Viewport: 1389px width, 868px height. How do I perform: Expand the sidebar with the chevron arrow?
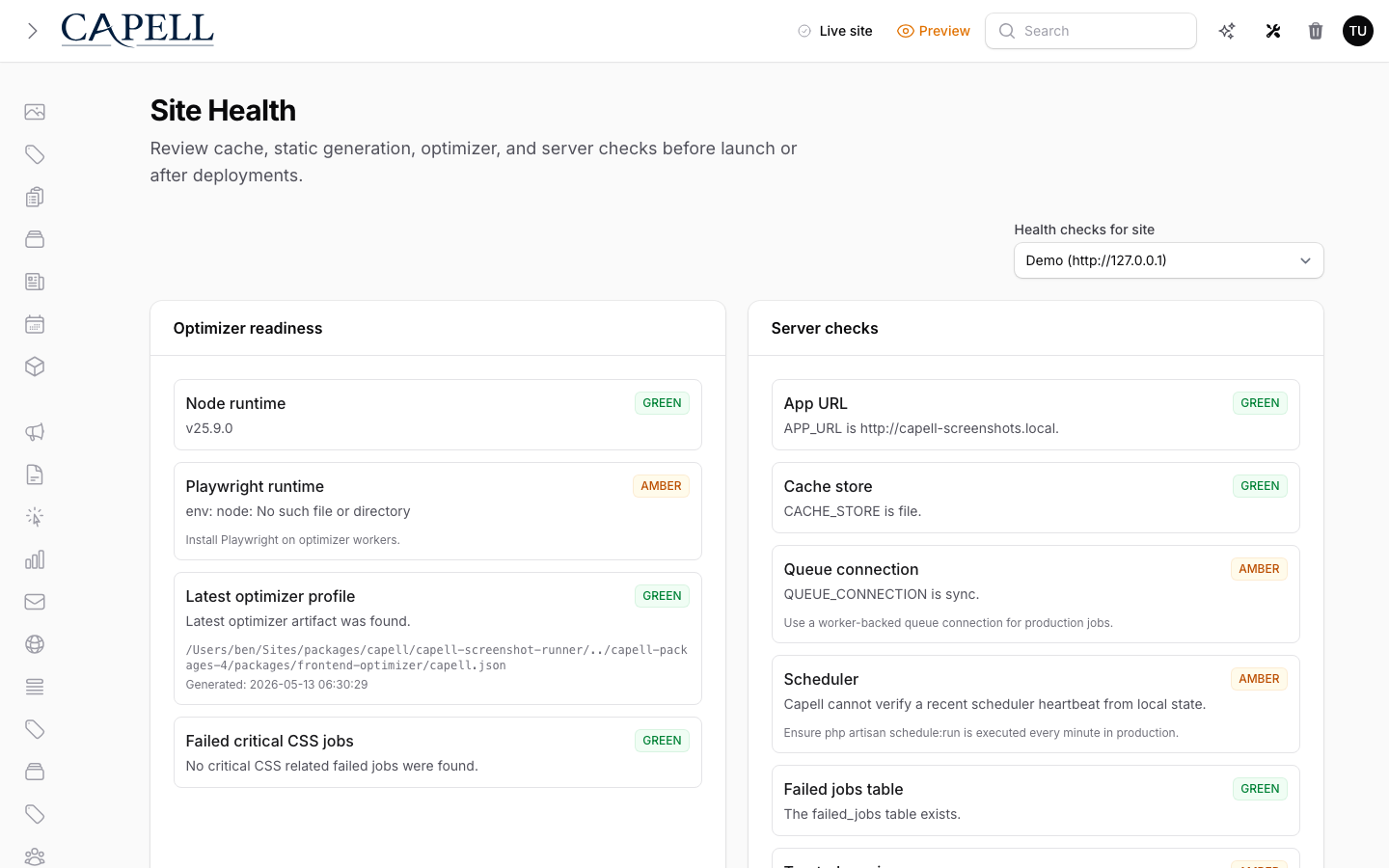32,31
